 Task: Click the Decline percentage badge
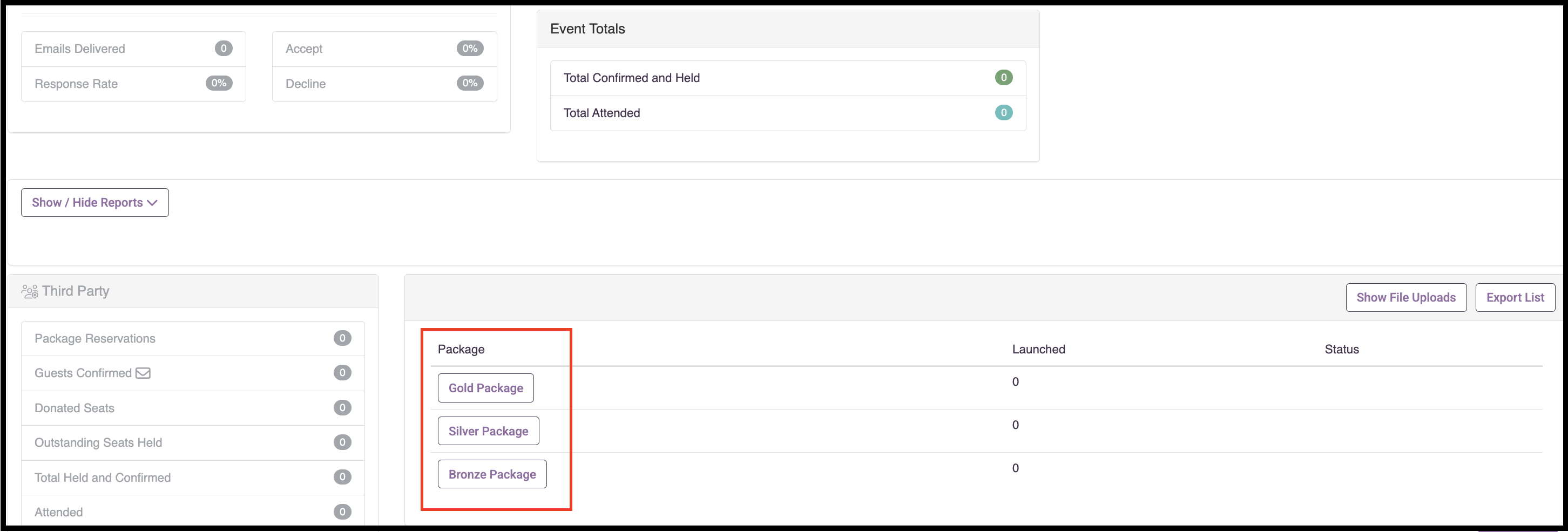click(470, 83)
